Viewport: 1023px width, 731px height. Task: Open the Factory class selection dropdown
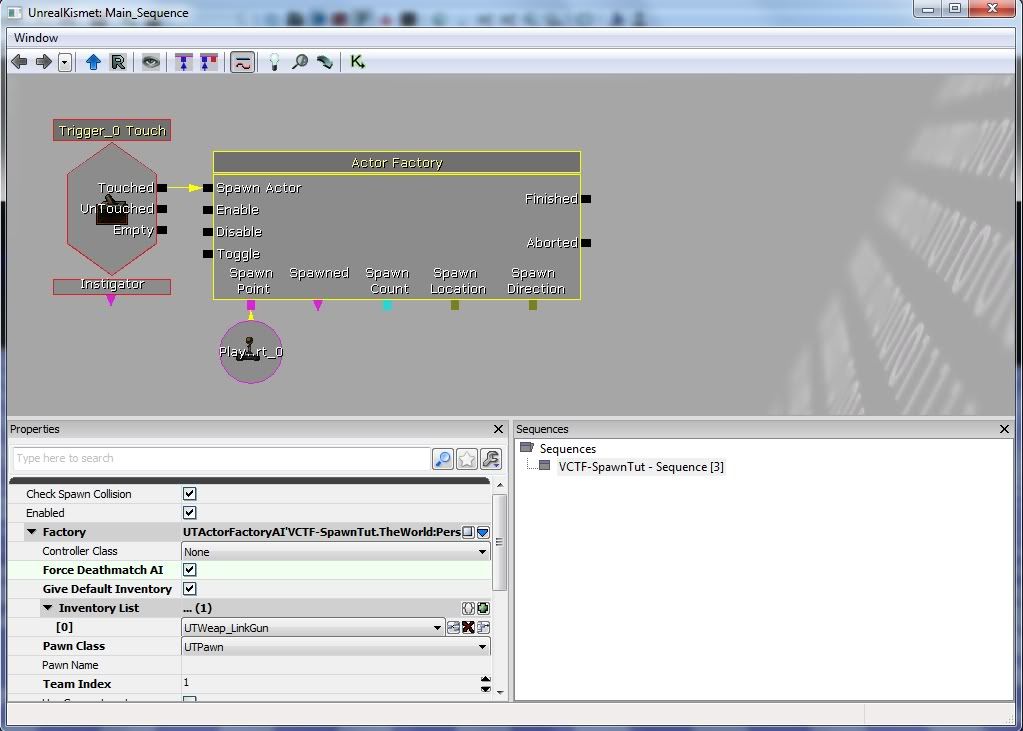[x=483, y=532]
